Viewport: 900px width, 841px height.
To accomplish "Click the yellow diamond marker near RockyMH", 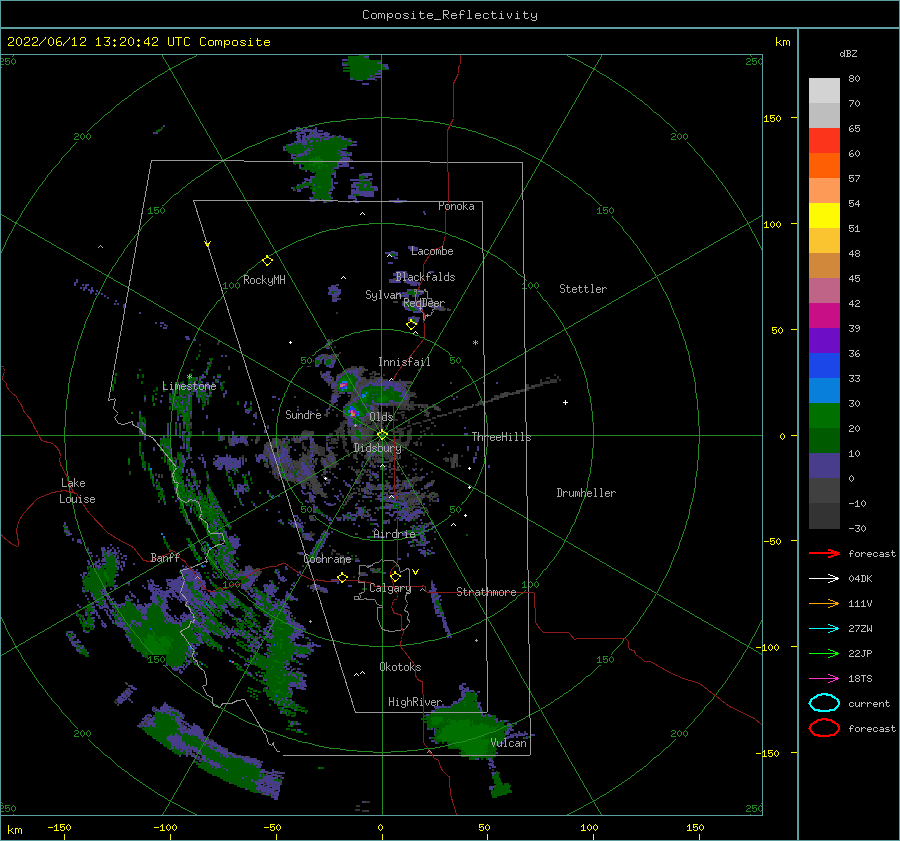I will tap(267, 261).
